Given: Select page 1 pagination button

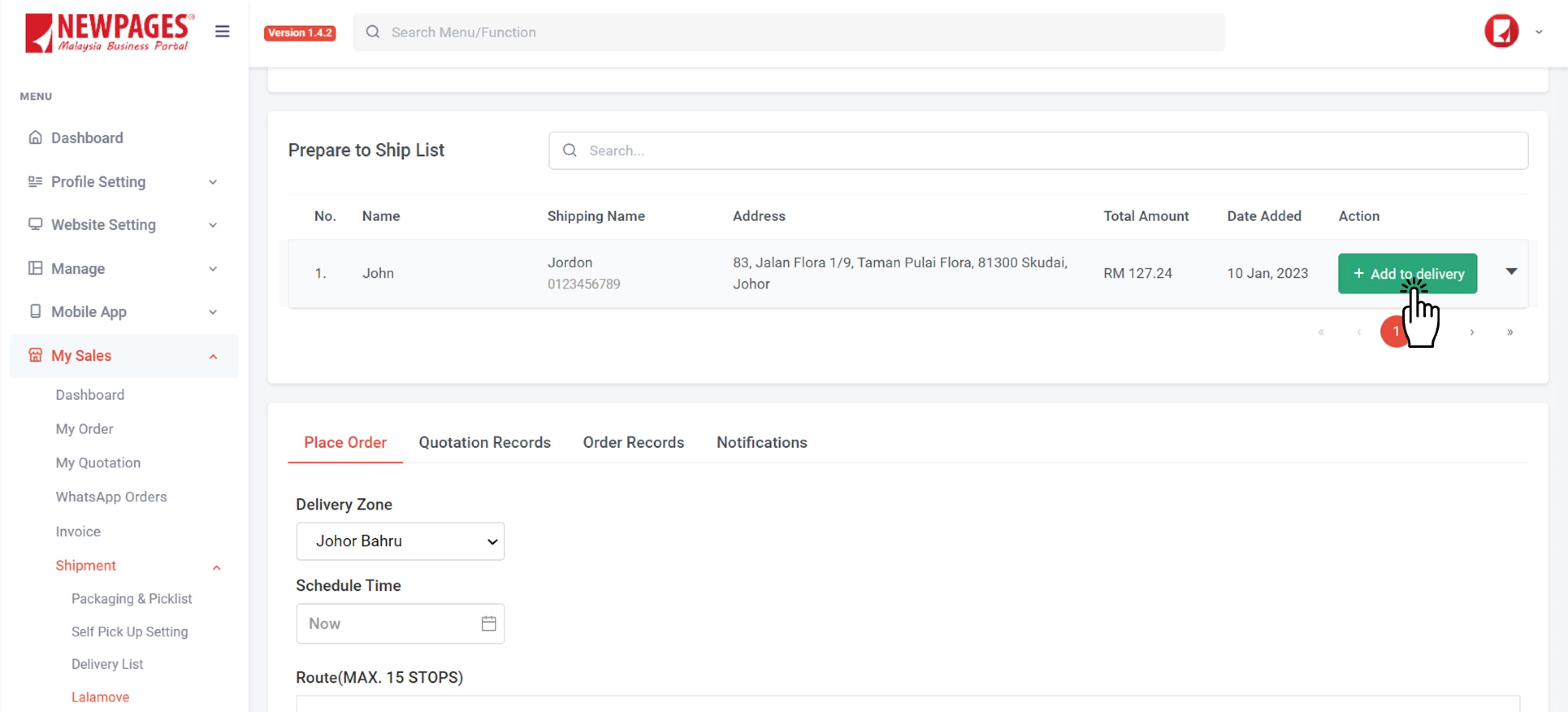Looking at the screenshot, I should tap(1396, 332).
